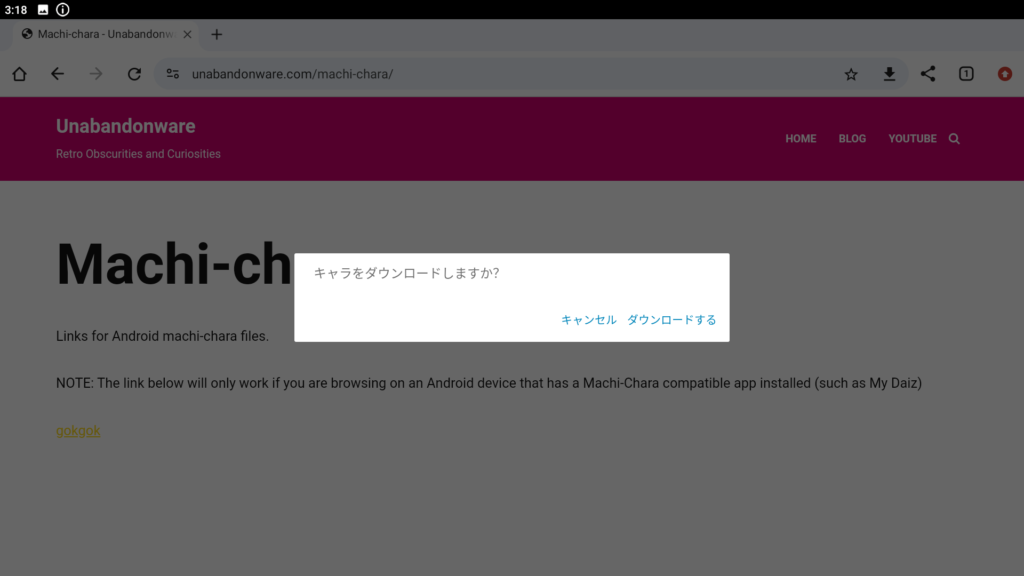This screenshot has height=576, width=1024.
Task: Click the red update arrow icon
Action: click(x=1005, y=74)
